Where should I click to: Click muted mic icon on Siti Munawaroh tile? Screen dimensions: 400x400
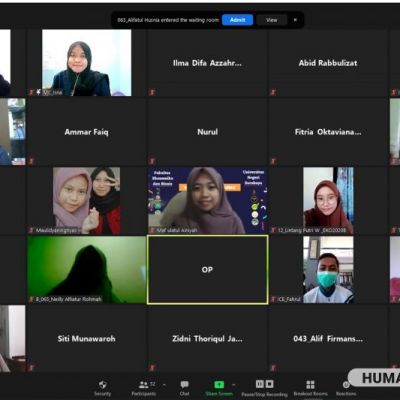pos(32,368)
